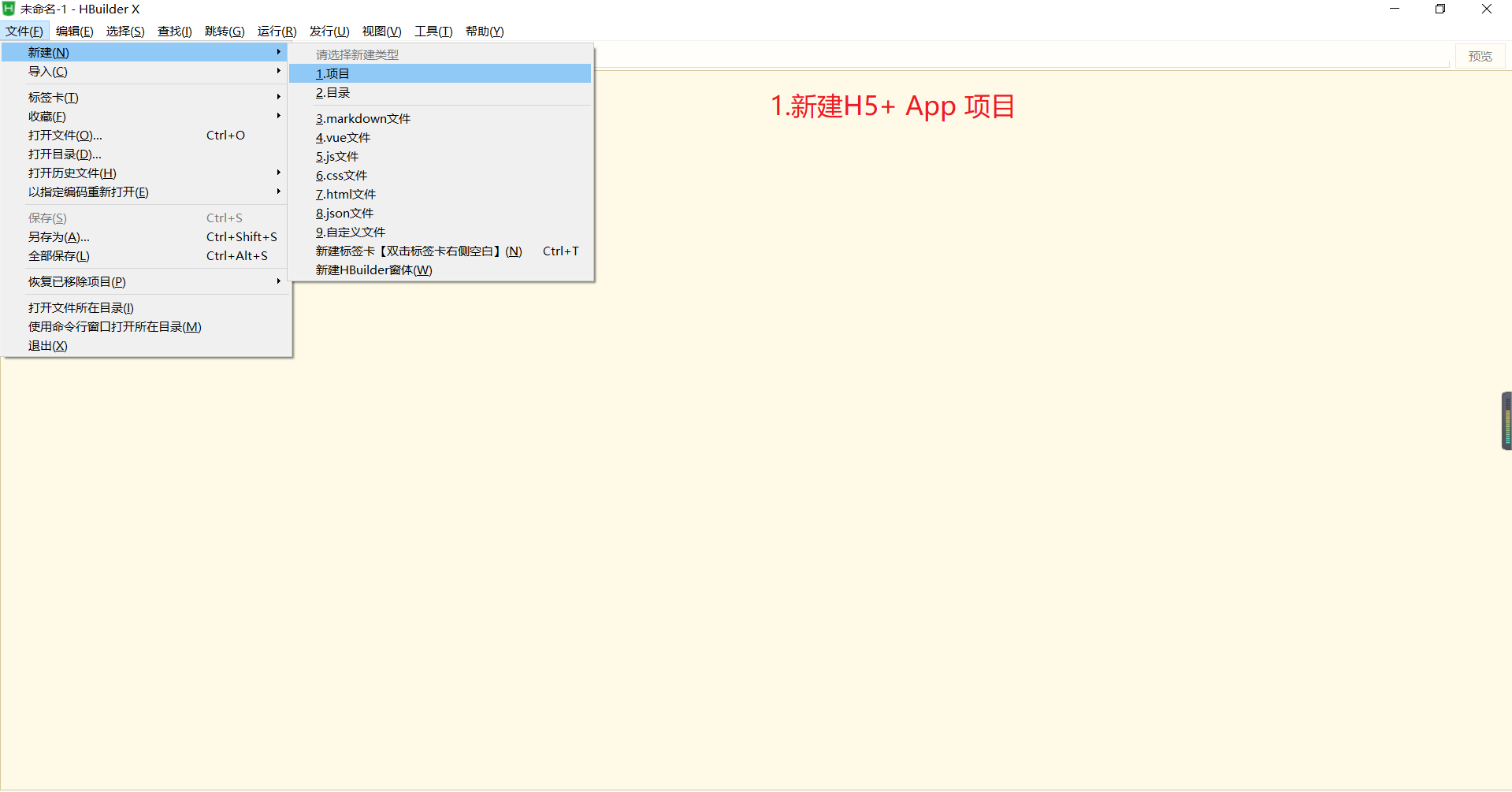Open the 工具(I) menu
This screenshot has height=792, width=1512.
[433, 32]
